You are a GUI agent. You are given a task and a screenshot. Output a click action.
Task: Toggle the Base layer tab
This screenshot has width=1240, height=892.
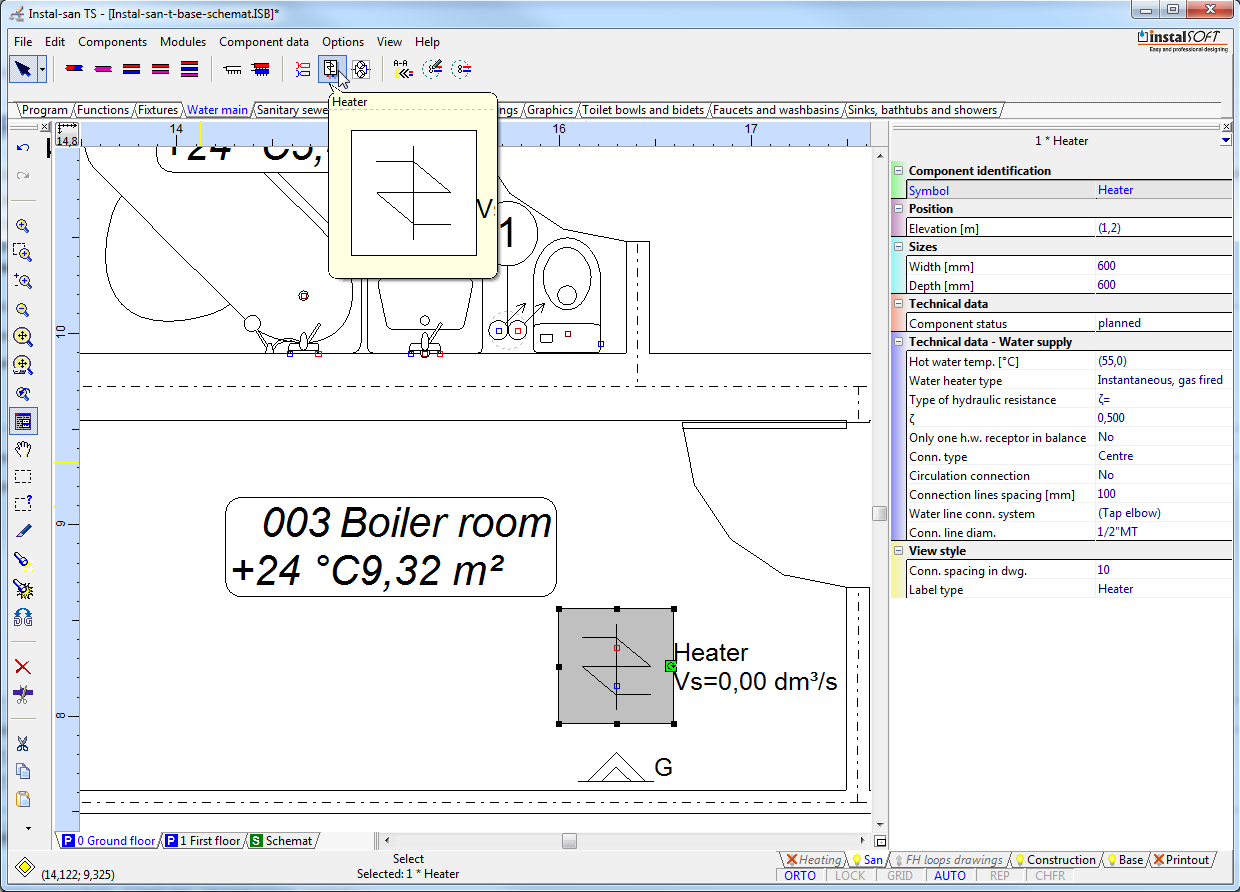pos(1124,860)
